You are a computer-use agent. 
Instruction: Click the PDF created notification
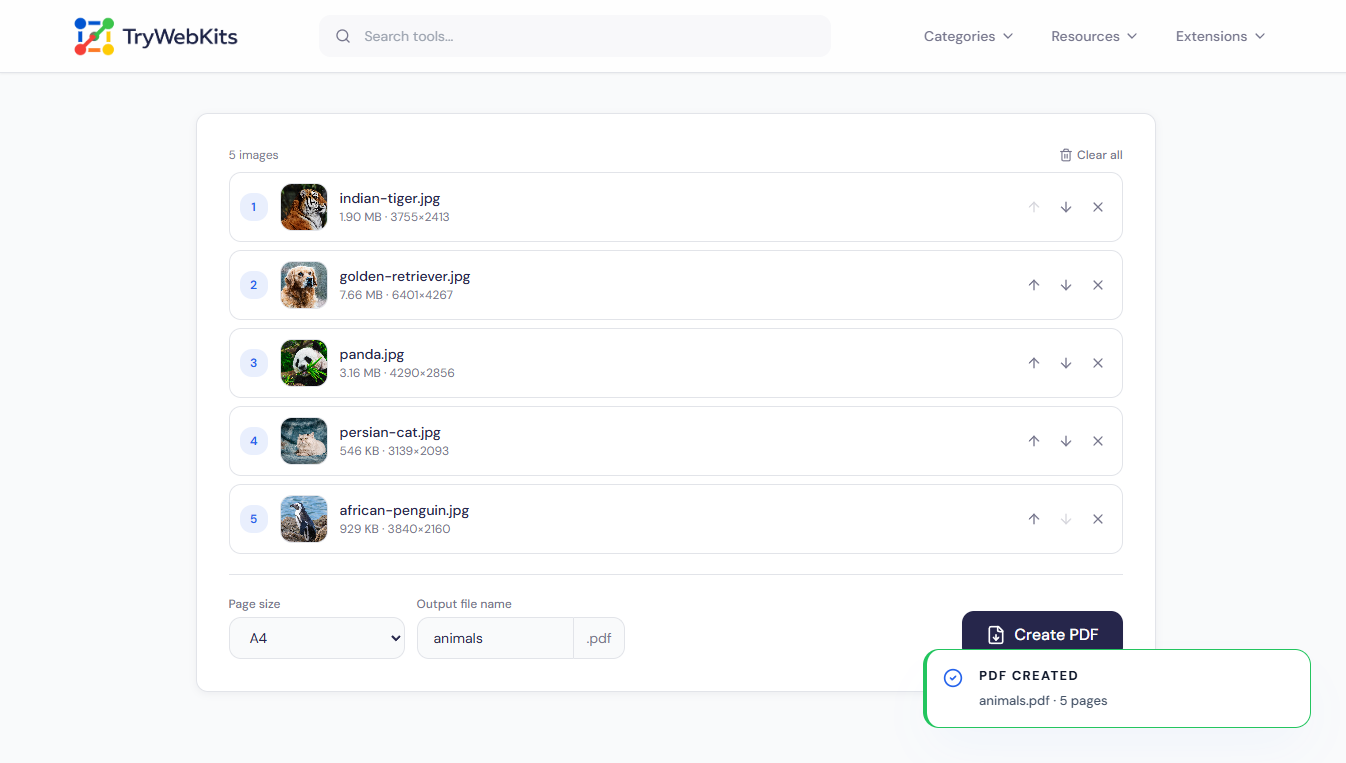pyautogui.click(x=1117, y=688)
